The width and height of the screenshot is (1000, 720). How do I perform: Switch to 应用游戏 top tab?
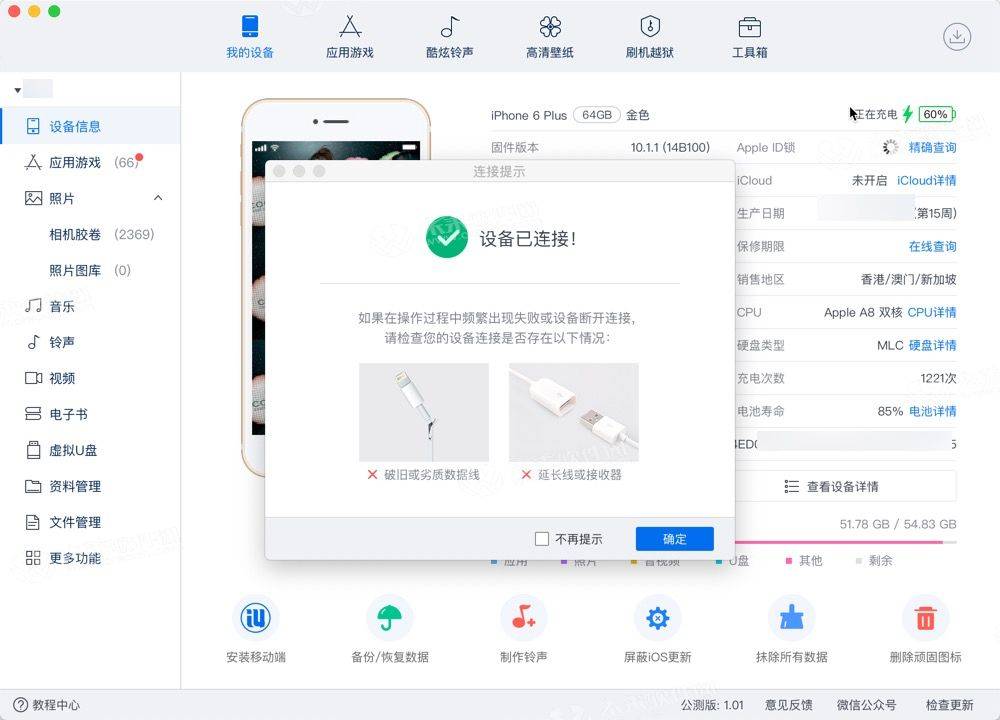(x=349, y=36)
